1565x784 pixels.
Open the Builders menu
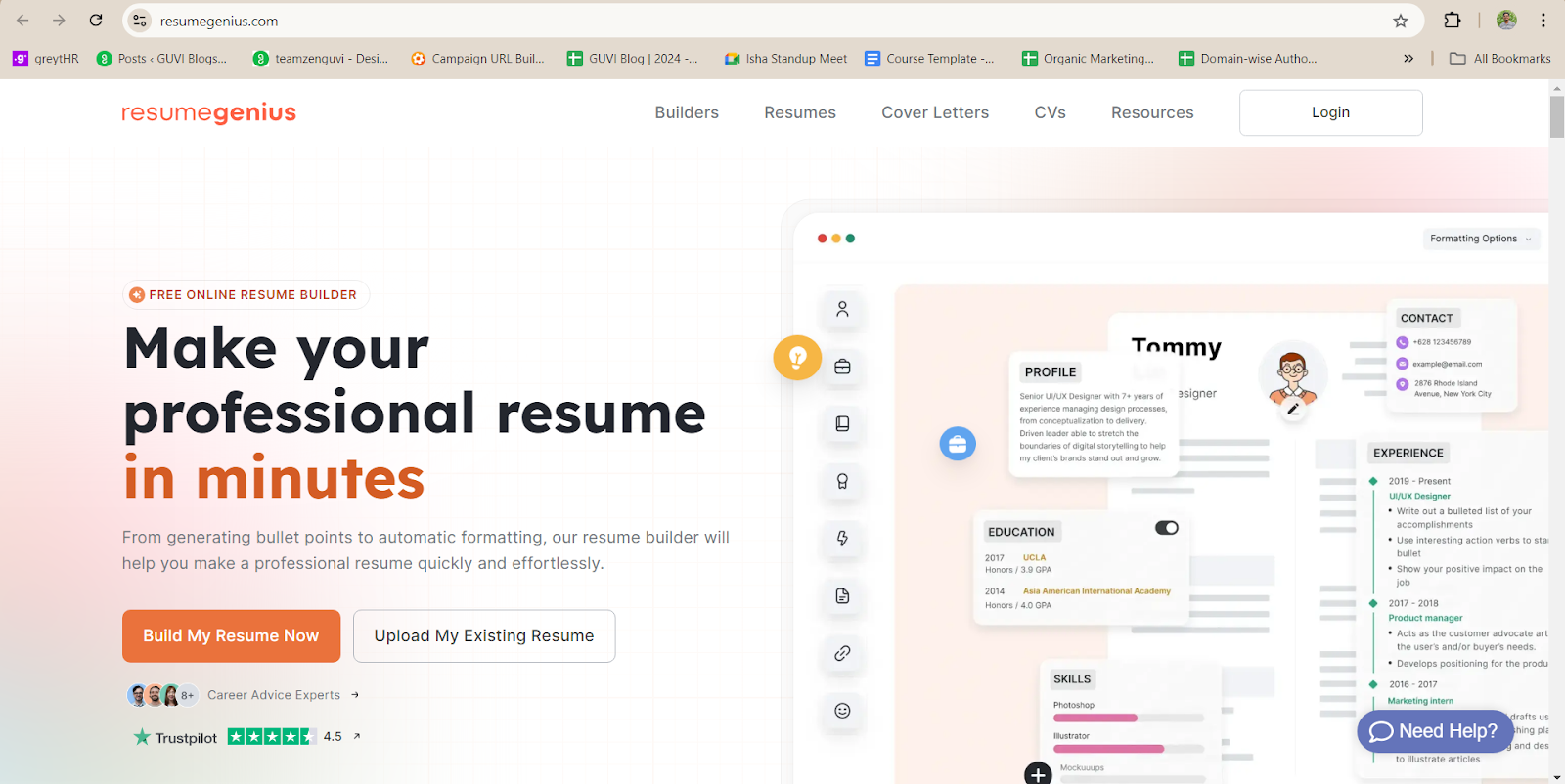tap(687, 112)
